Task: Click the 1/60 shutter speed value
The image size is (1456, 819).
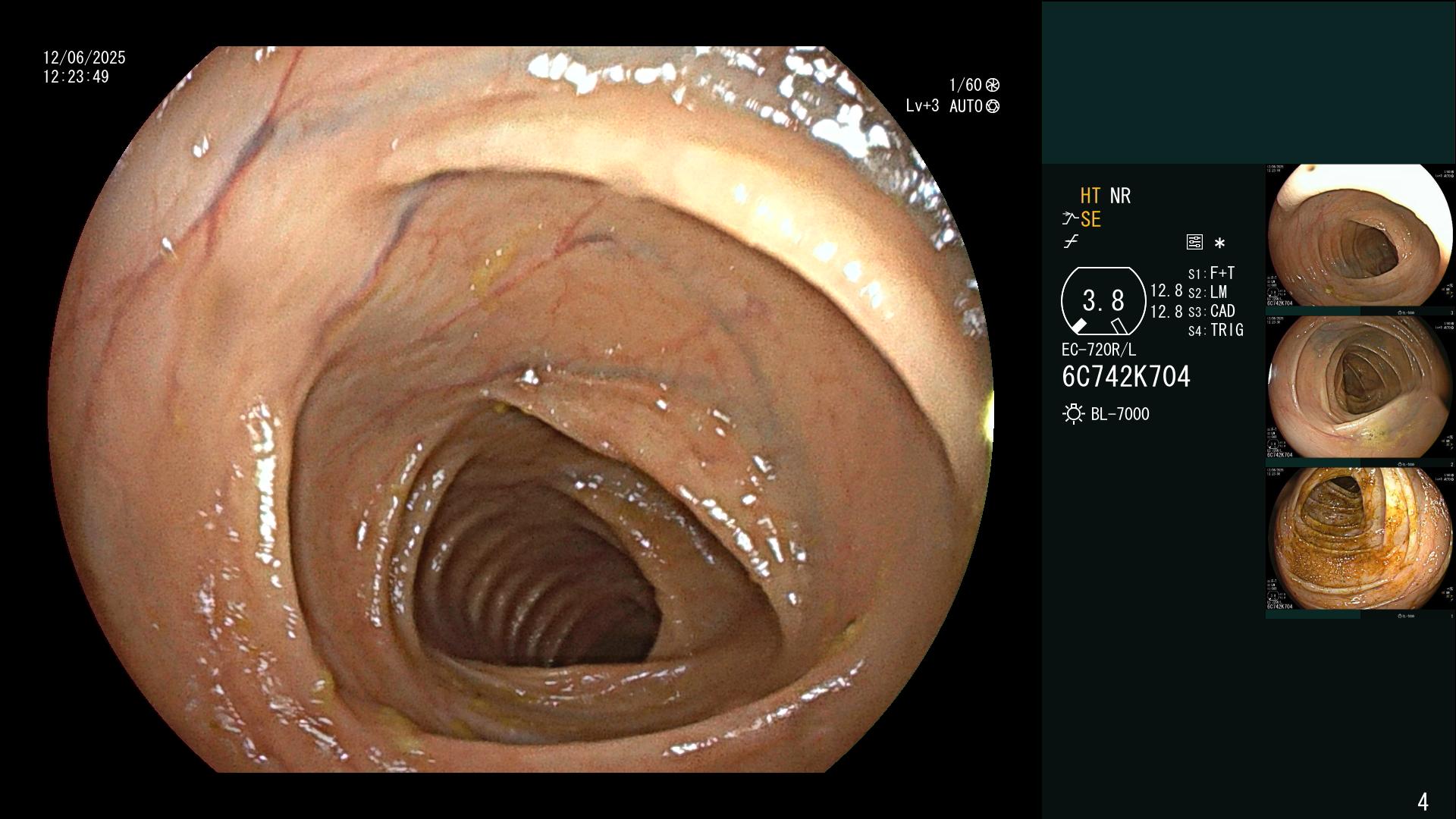Action: click(965, 85)
